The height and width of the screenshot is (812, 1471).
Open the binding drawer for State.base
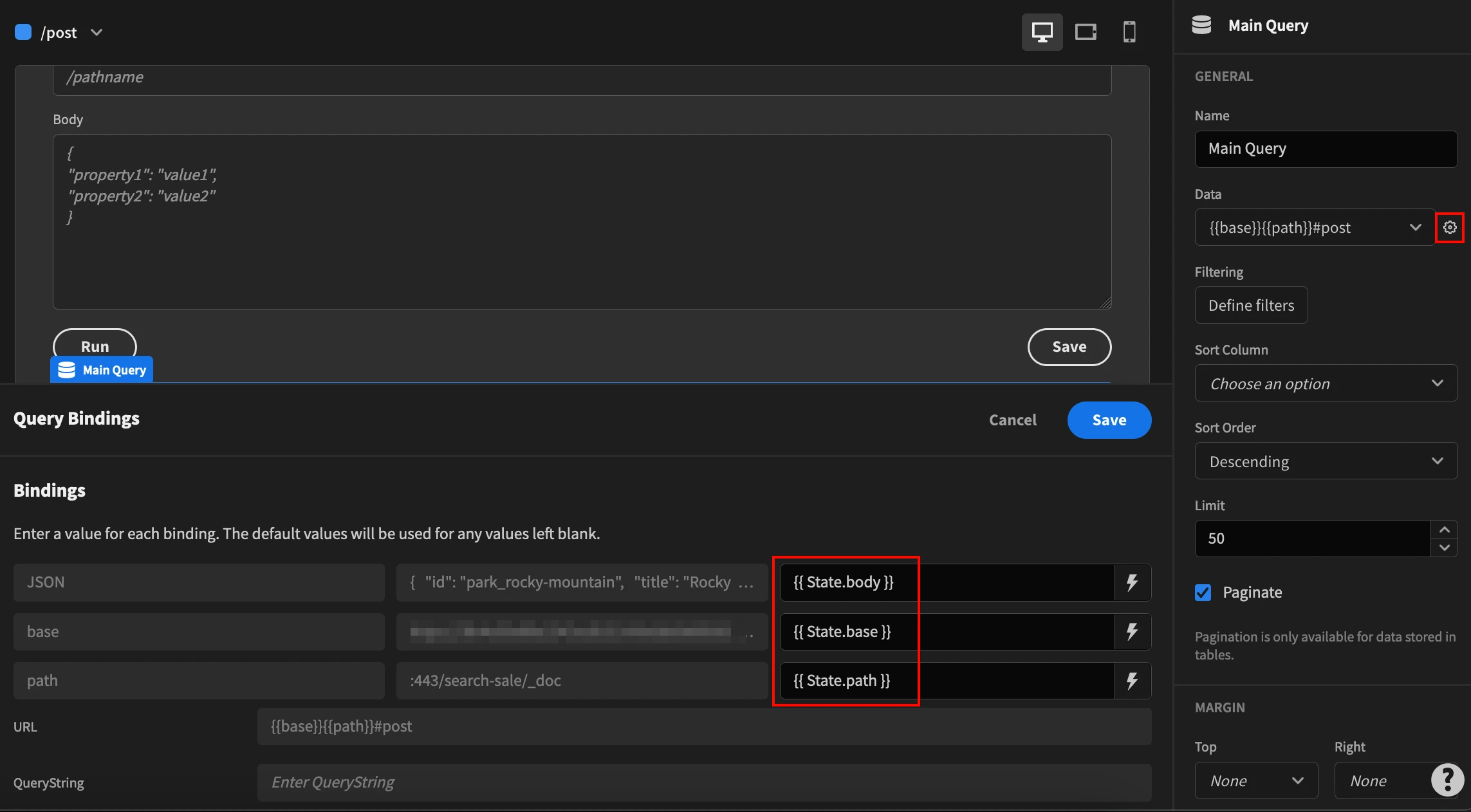click(1133, 632)
